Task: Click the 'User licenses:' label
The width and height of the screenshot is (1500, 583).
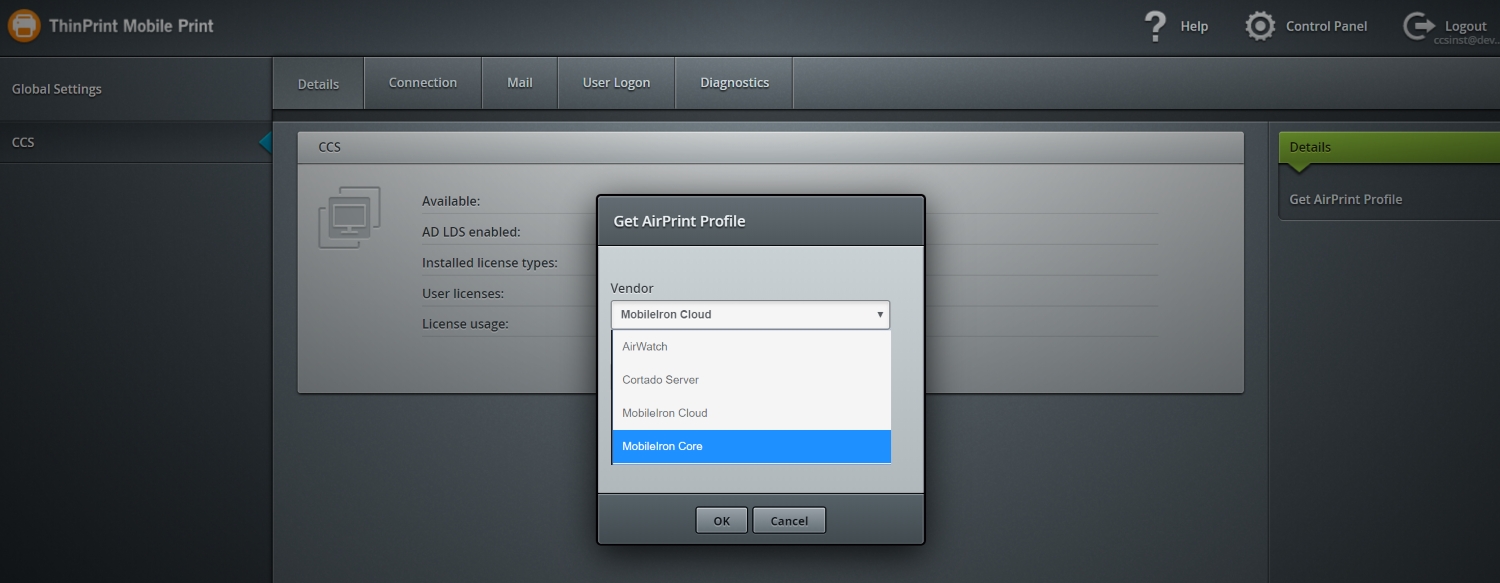Action: 463,294
